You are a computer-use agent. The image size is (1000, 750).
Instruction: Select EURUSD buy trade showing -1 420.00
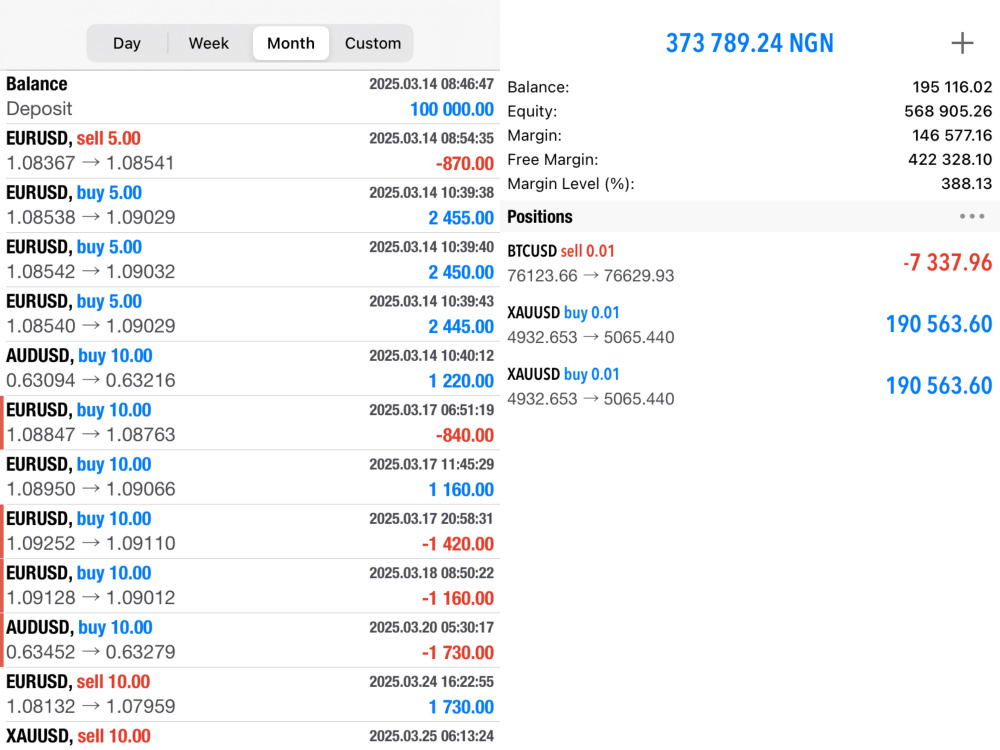(250, 531)
